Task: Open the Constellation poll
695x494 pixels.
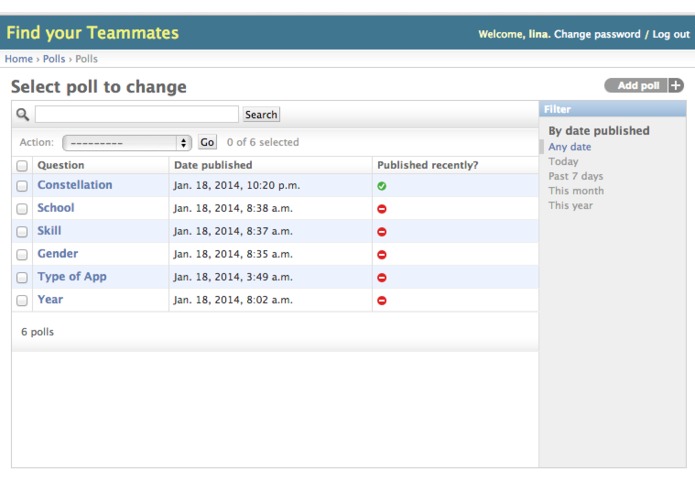Action: [x=75, y=185]
